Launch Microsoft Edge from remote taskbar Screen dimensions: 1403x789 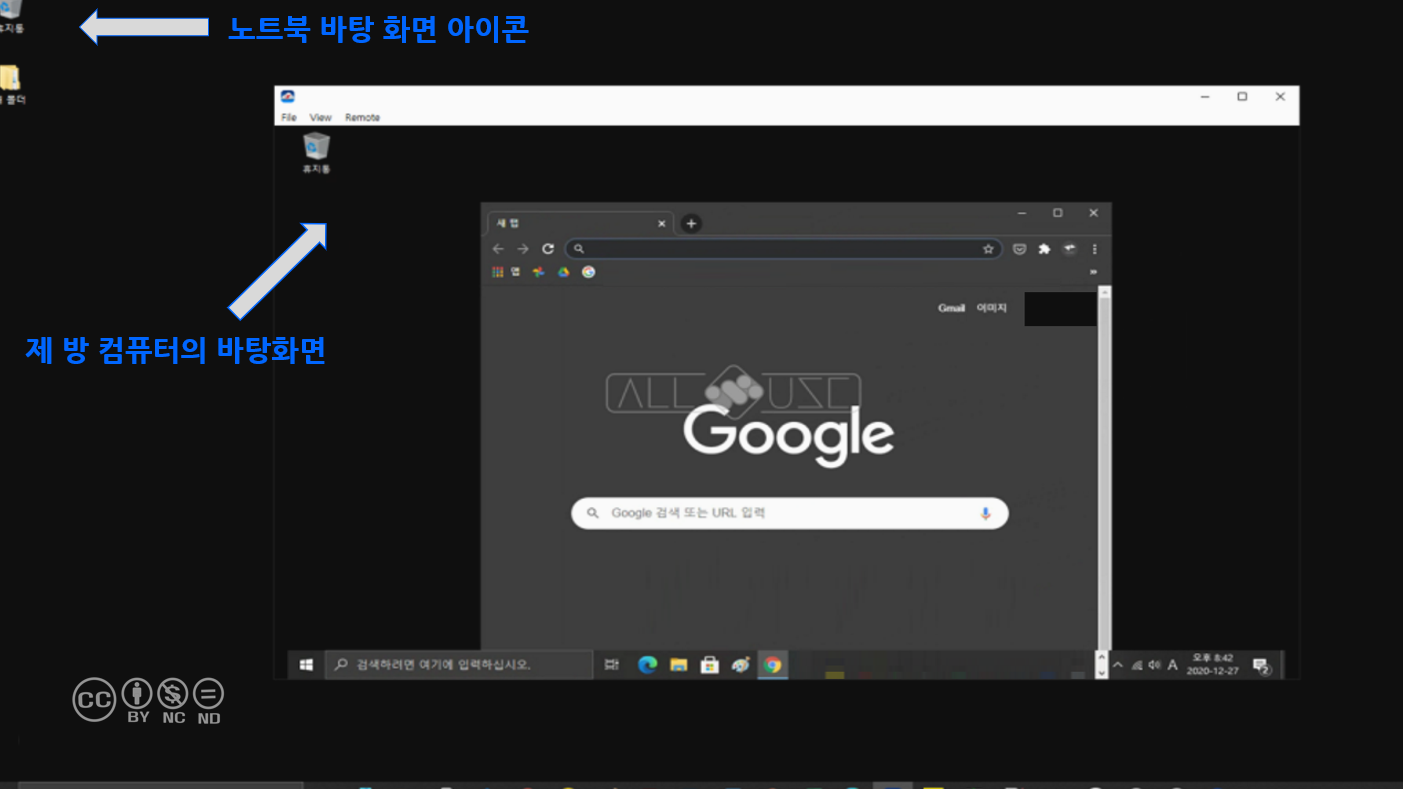pyautogui.click(x=647, y=665)
